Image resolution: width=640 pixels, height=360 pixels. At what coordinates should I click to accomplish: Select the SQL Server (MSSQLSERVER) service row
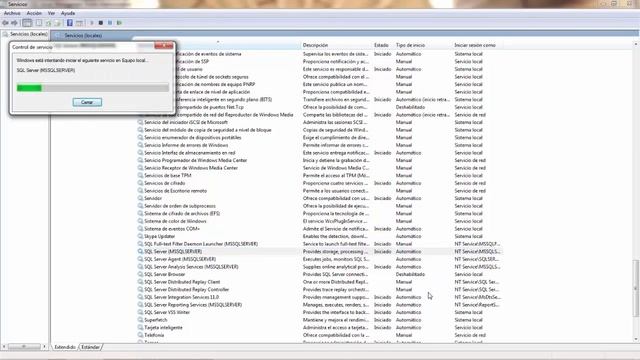click(320, 251)
